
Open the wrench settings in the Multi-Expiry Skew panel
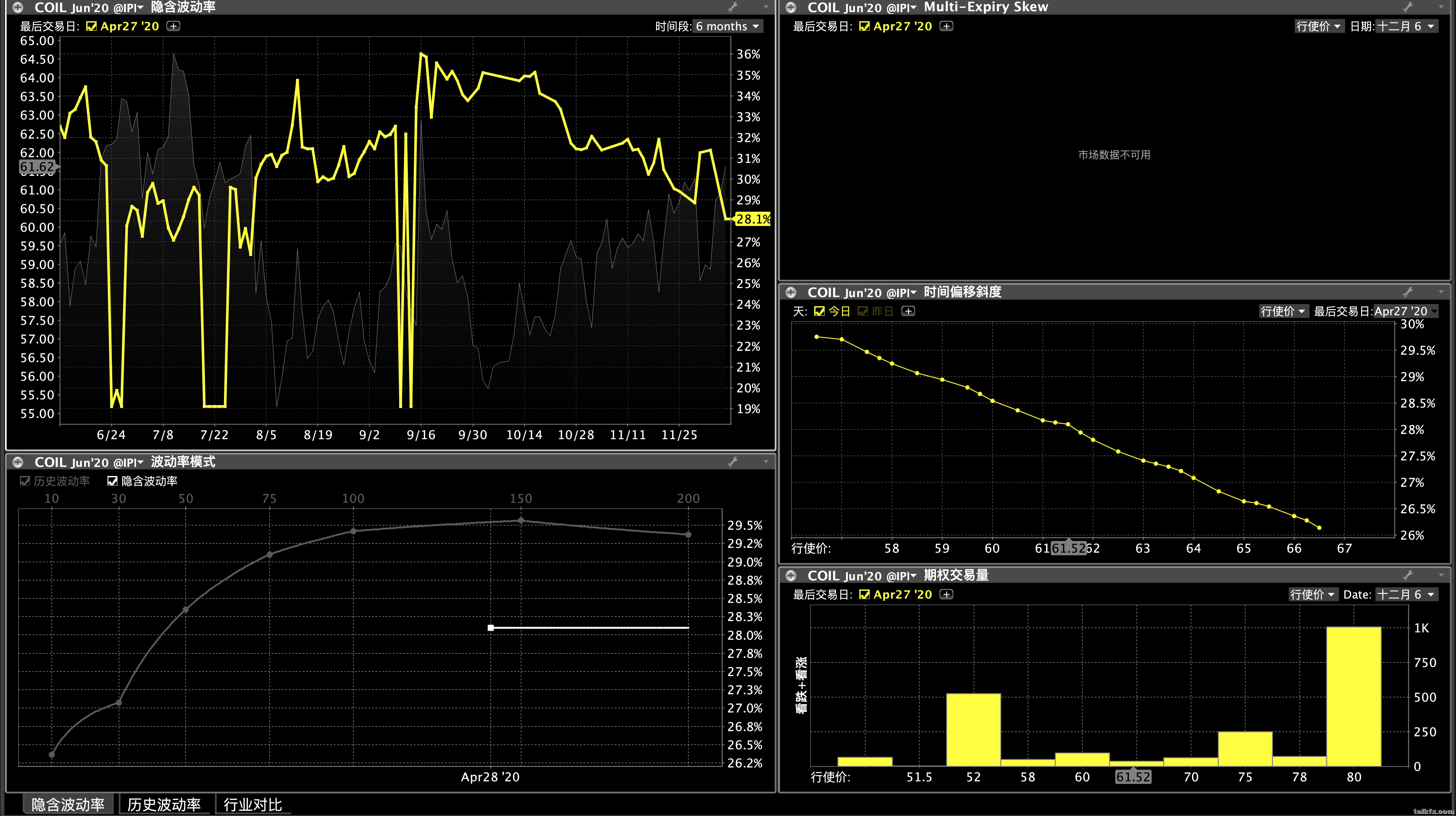[1408, 7]
